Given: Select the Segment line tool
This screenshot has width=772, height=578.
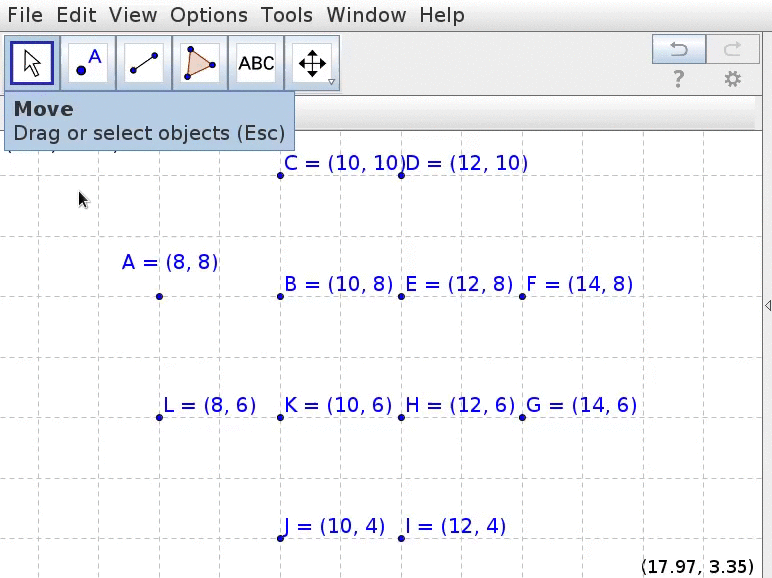Looking at the screenshot, I should [144, 63].
